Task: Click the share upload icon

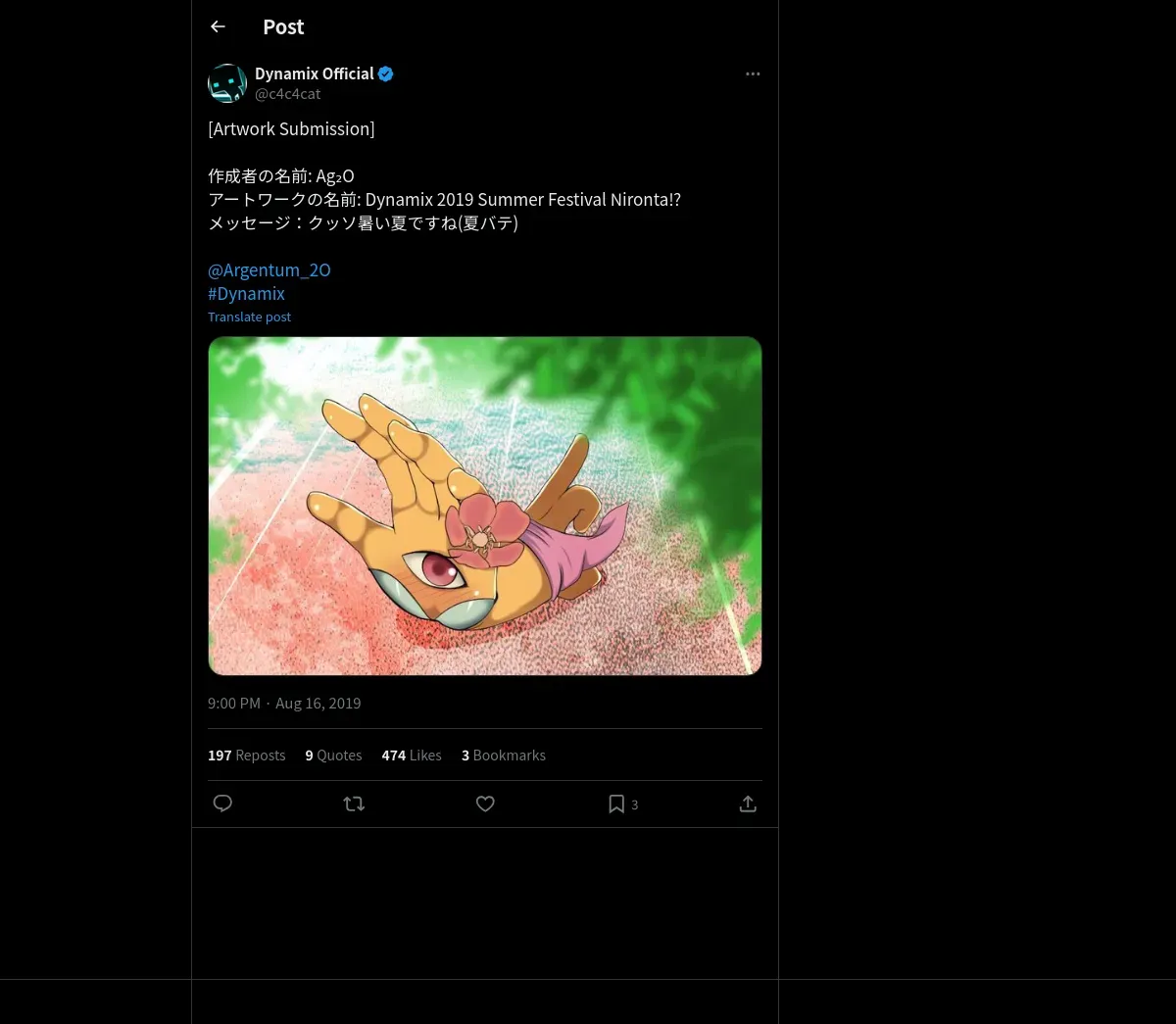Action: tap(748, 804)
